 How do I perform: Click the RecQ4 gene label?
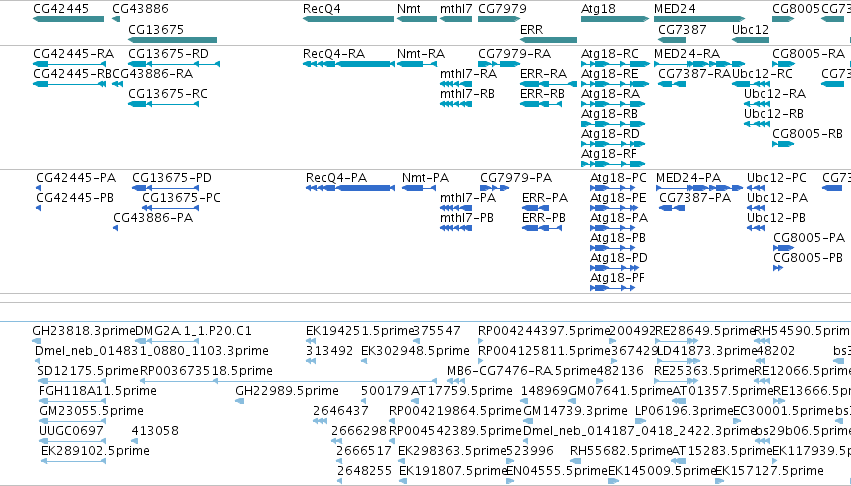(322, 9)
